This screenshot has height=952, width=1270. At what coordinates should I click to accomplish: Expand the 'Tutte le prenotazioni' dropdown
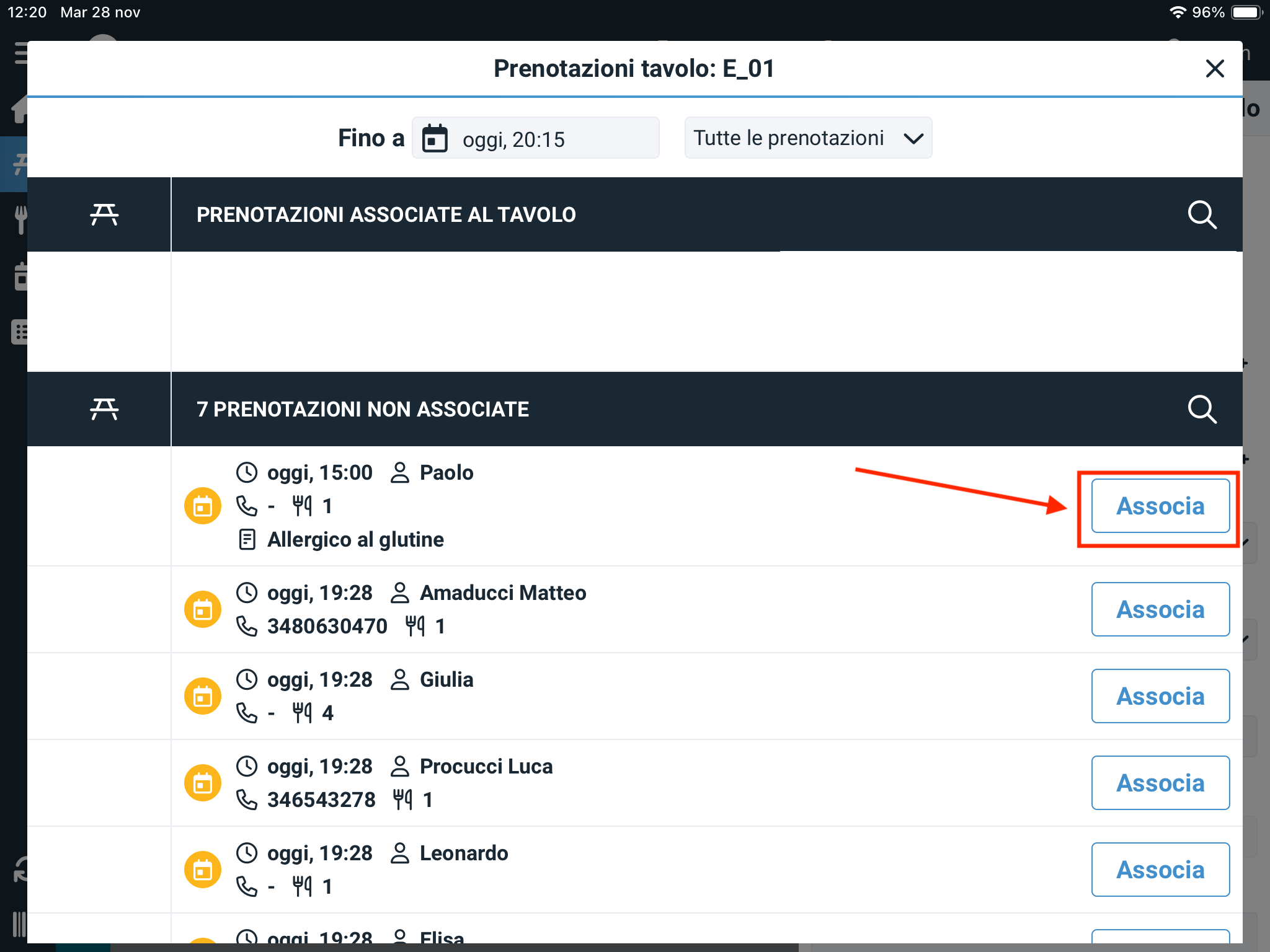pyautogui.click(x=807, y=138)
